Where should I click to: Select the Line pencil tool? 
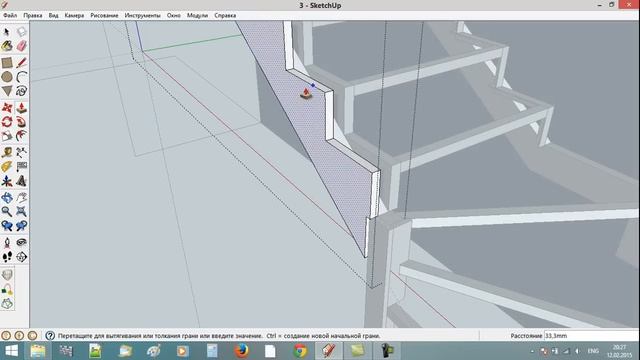click(x=21, y=62)
